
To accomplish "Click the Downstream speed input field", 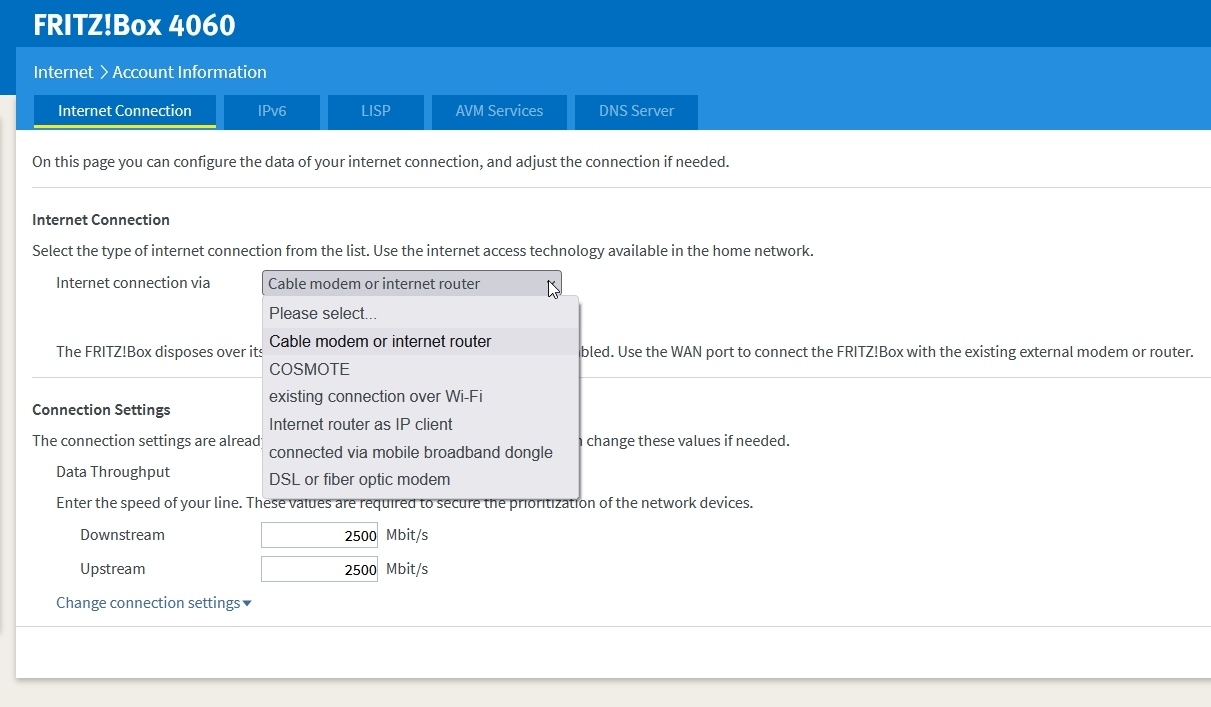I will [x=319, y=535].
